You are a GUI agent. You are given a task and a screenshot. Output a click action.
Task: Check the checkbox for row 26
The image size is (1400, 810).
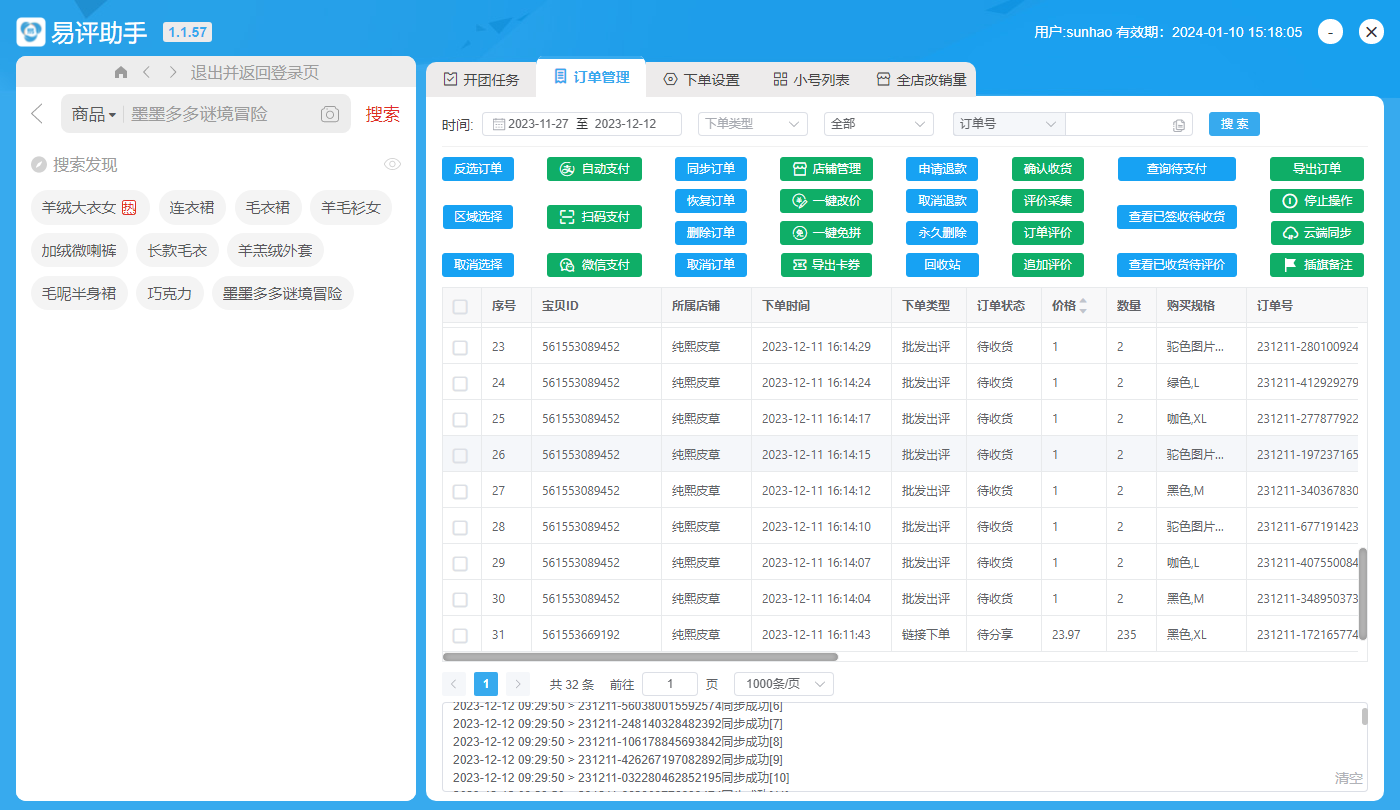[460, 455]
